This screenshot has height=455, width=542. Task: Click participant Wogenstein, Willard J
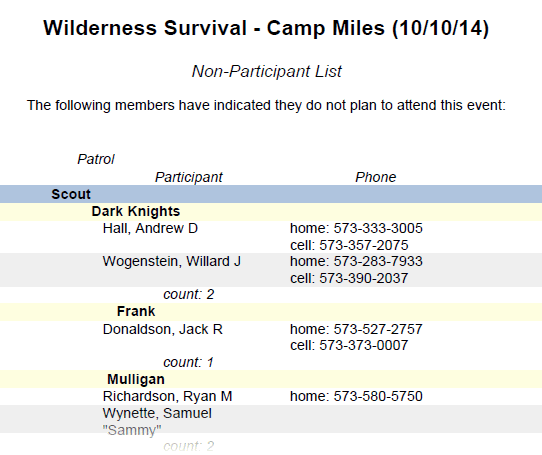(171, 261)
